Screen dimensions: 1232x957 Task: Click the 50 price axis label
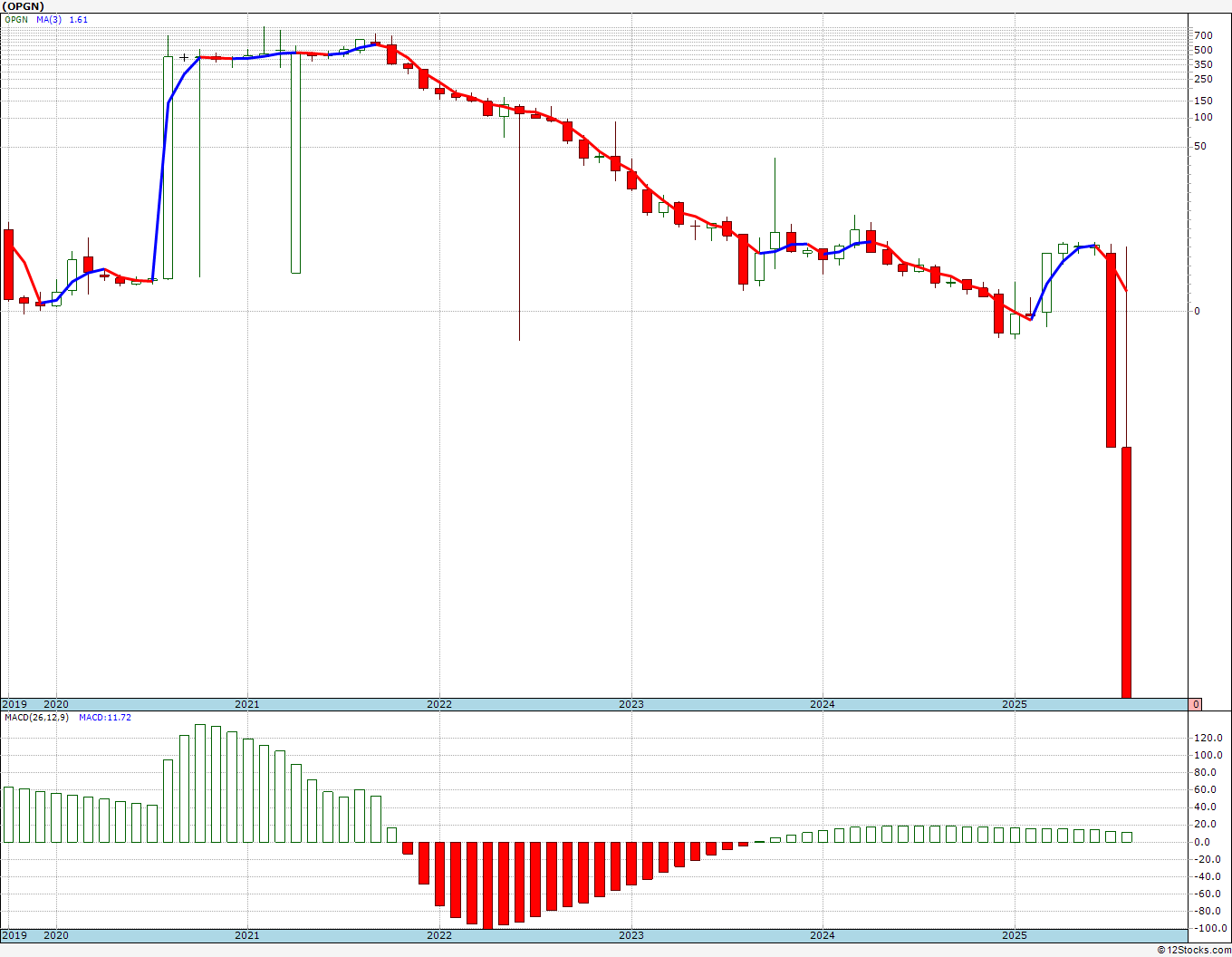pos(1200,146)
